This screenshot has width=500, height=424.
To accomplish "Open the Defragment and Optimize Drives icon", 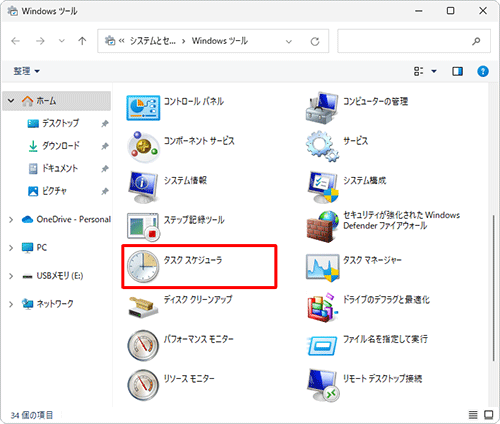I will [x=323, y=307].
